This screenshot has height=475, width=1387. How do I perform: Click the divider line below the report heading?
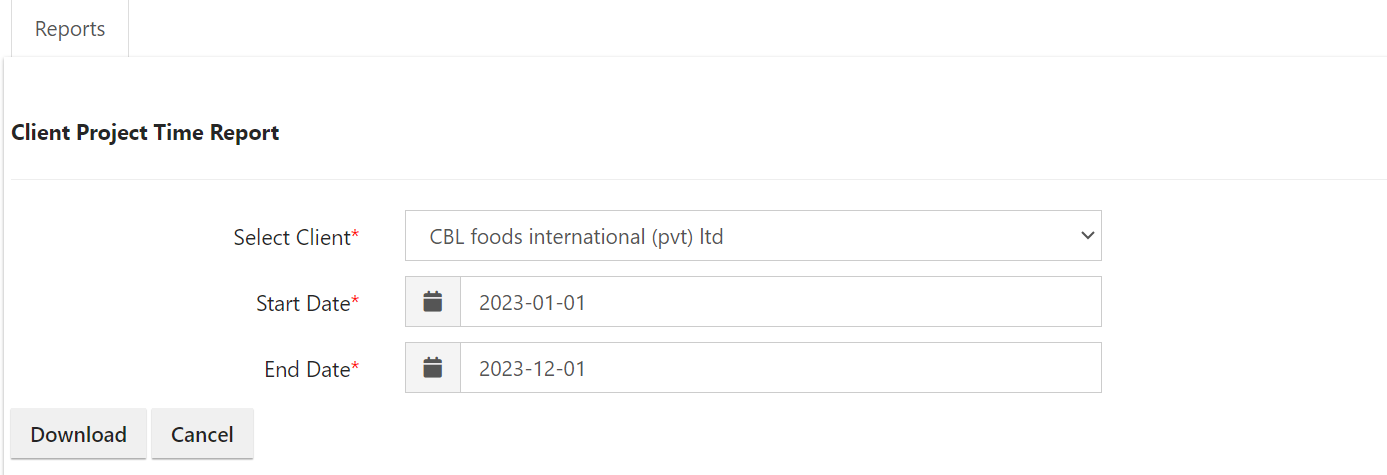click(698, 180)
